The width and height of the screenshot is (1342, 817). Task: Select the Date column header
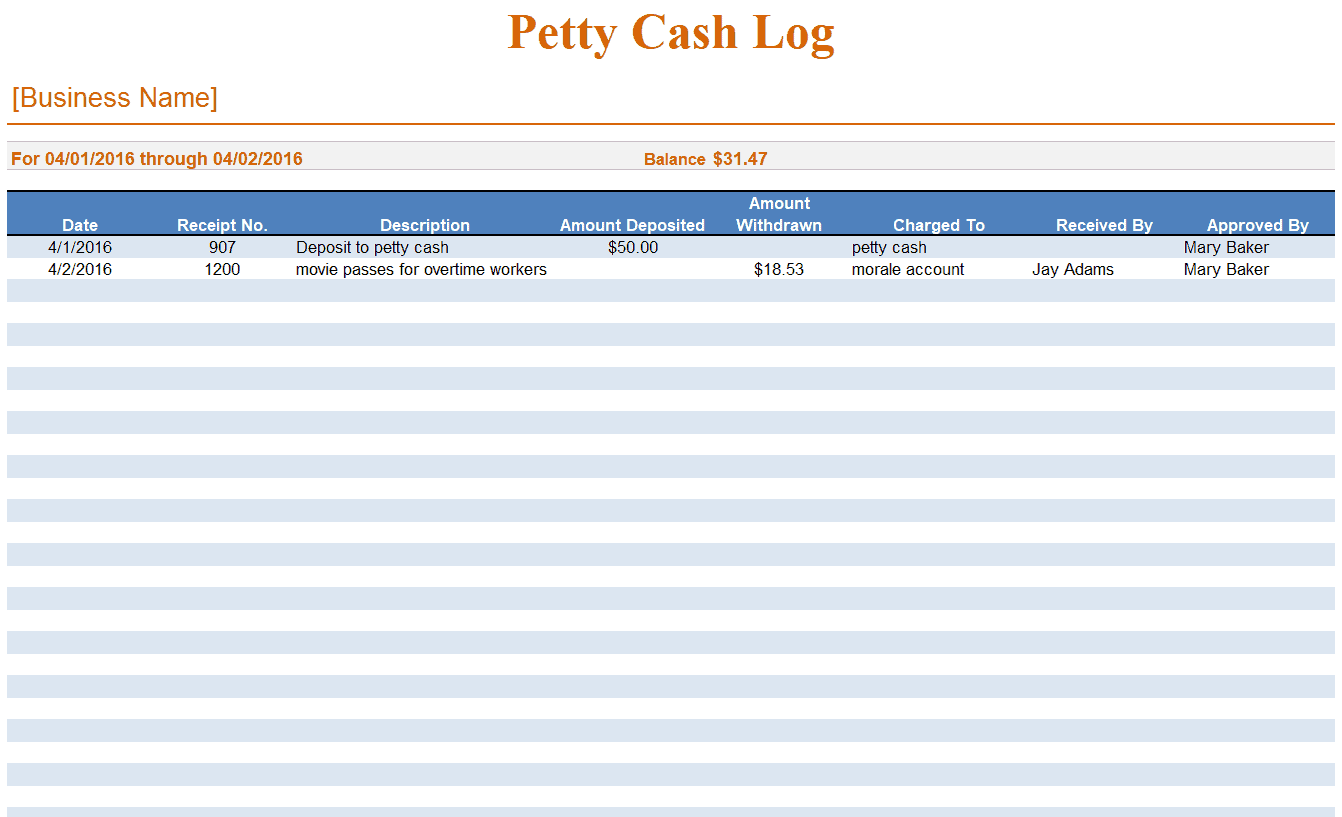click(x=80, y=225)
